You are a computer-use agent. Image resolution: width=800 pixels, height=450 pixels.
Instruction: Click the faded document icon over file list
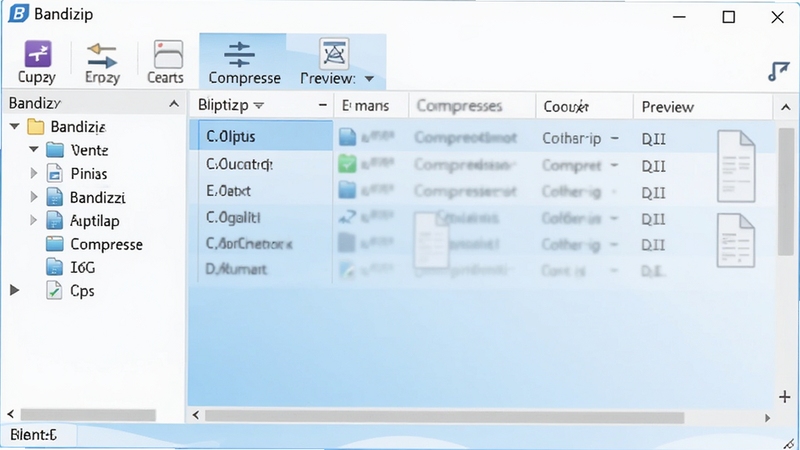432,239
